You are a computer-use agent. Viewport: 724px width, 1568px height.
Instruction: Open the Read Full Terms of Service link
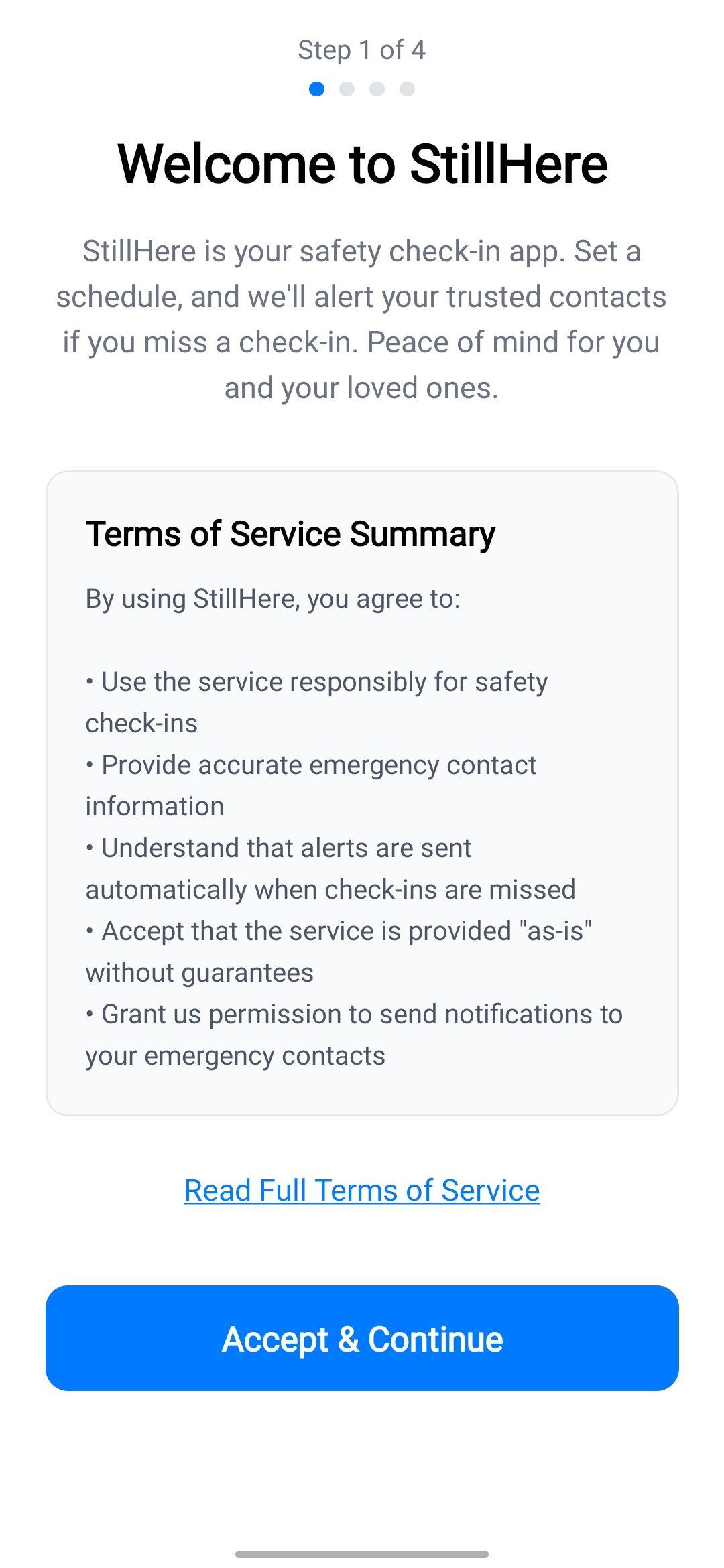pos(362,1191)
